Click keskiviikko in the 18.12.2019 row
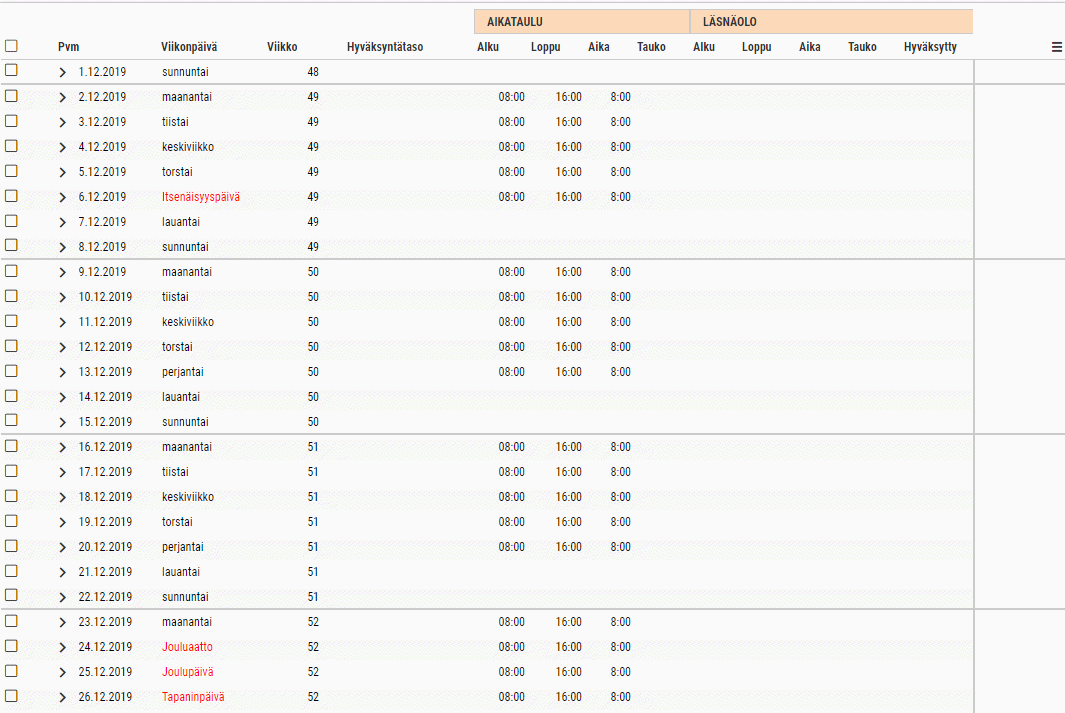 pyautogui.click(x=187, y=497)
